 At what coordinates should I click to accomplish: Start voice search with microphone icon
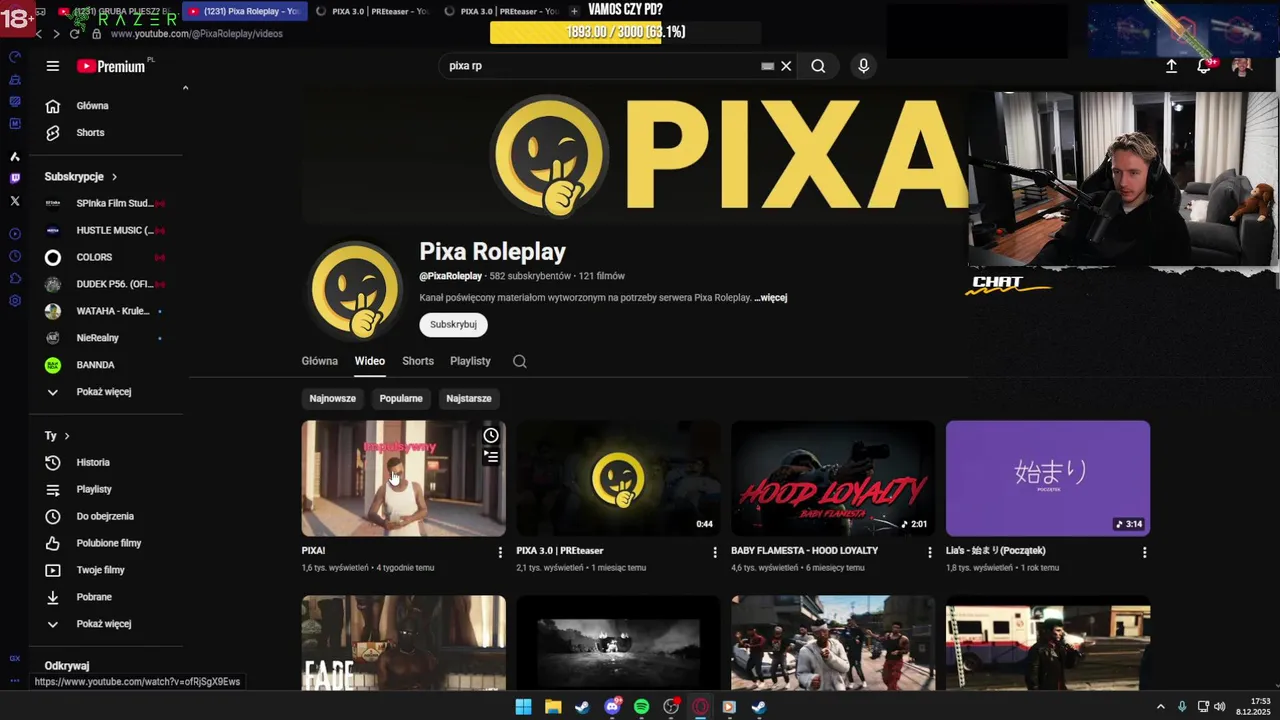click(864, 66)
